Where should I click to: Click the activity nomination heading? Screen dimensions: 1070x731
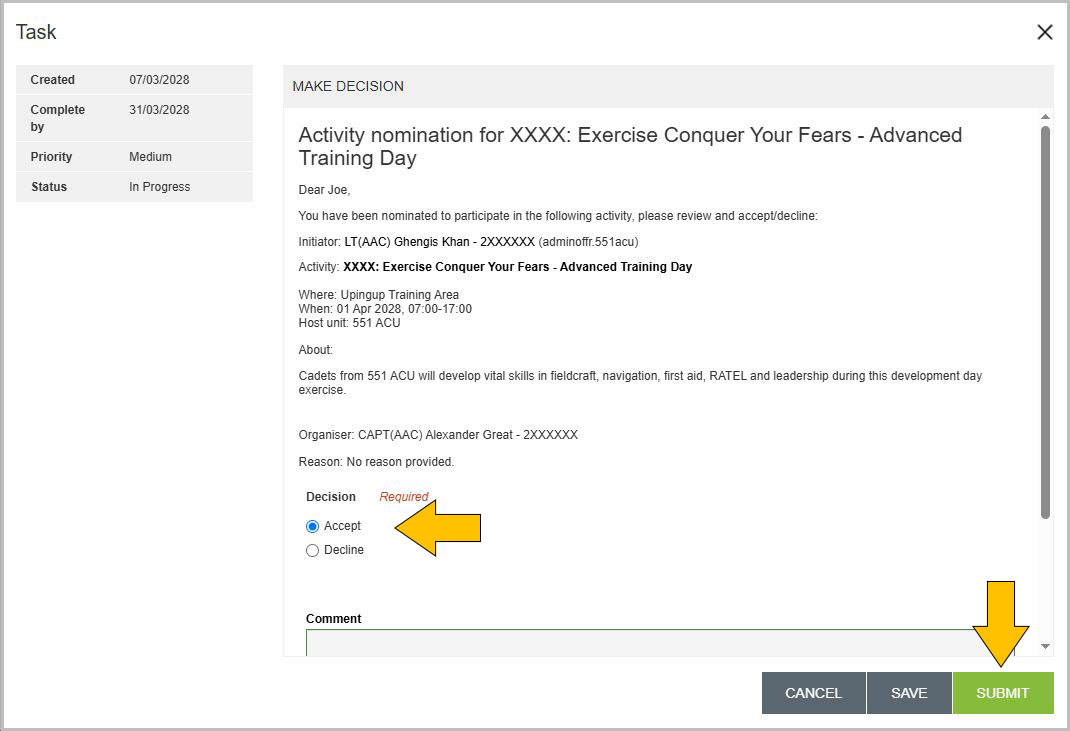[630, 146]
